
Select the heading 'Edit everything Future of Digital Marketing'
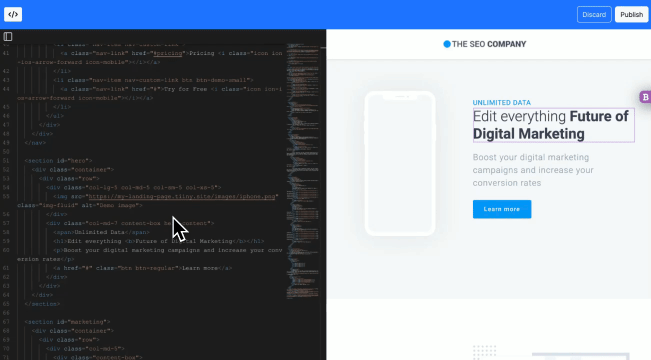tap(553, 125)
